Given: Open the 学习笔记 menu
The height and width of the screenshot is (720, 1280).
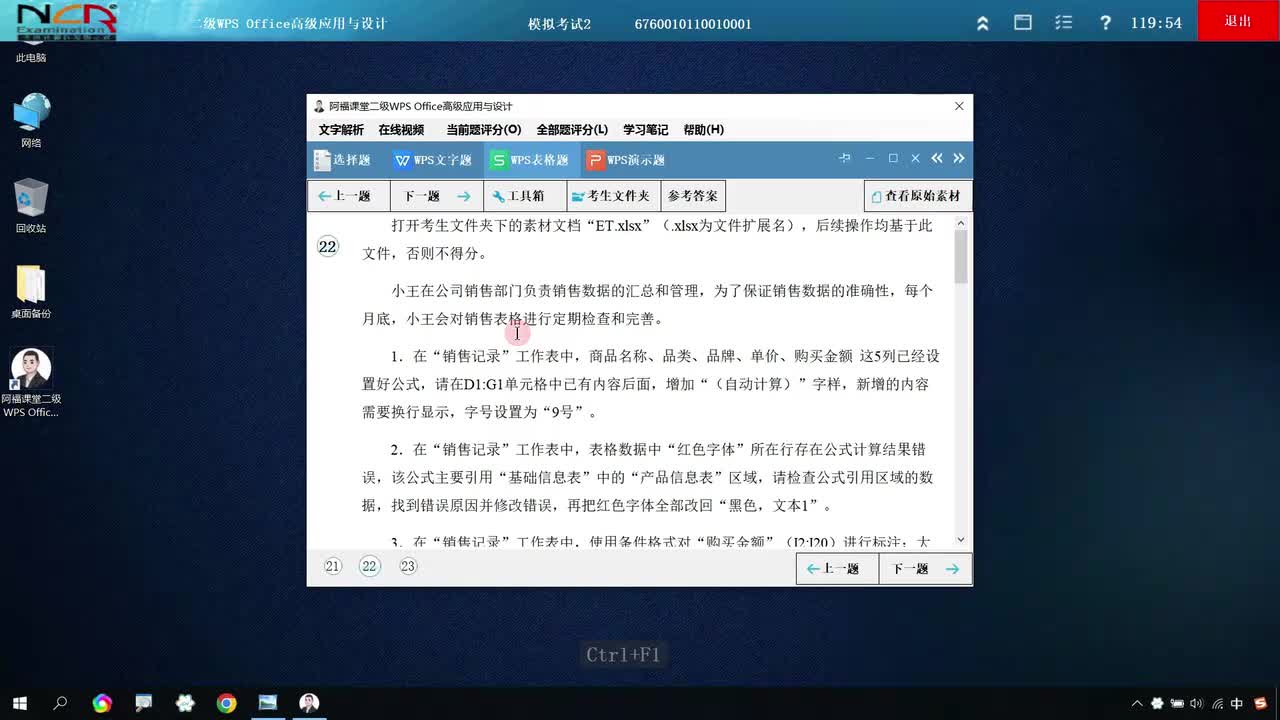Looking at the screenshot, I should (645, 130).
